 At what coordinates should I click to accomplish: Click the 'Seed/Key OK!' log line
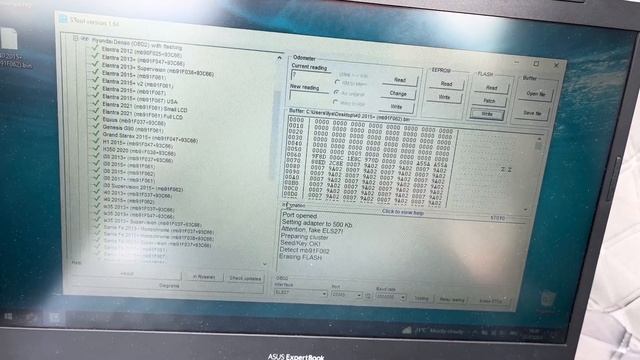pos(300,243)
